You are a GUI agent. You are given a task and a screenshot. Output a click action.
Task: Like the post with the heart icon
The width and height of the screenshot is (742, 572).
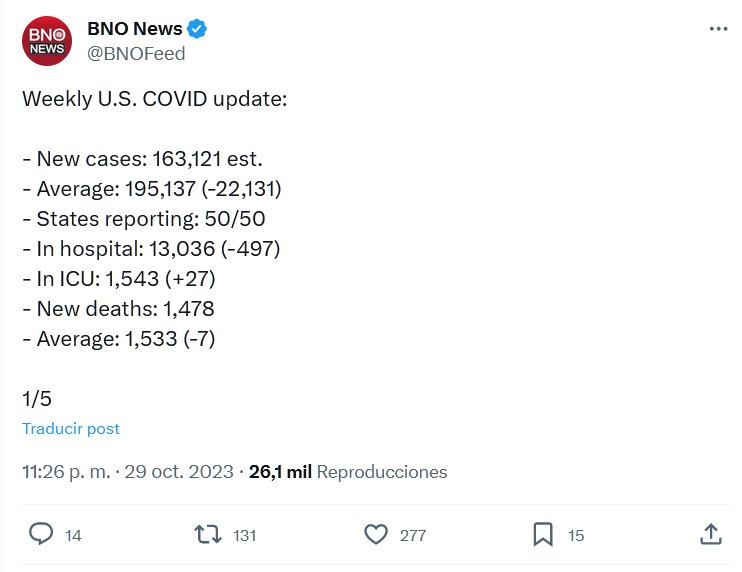click(375, 535)
